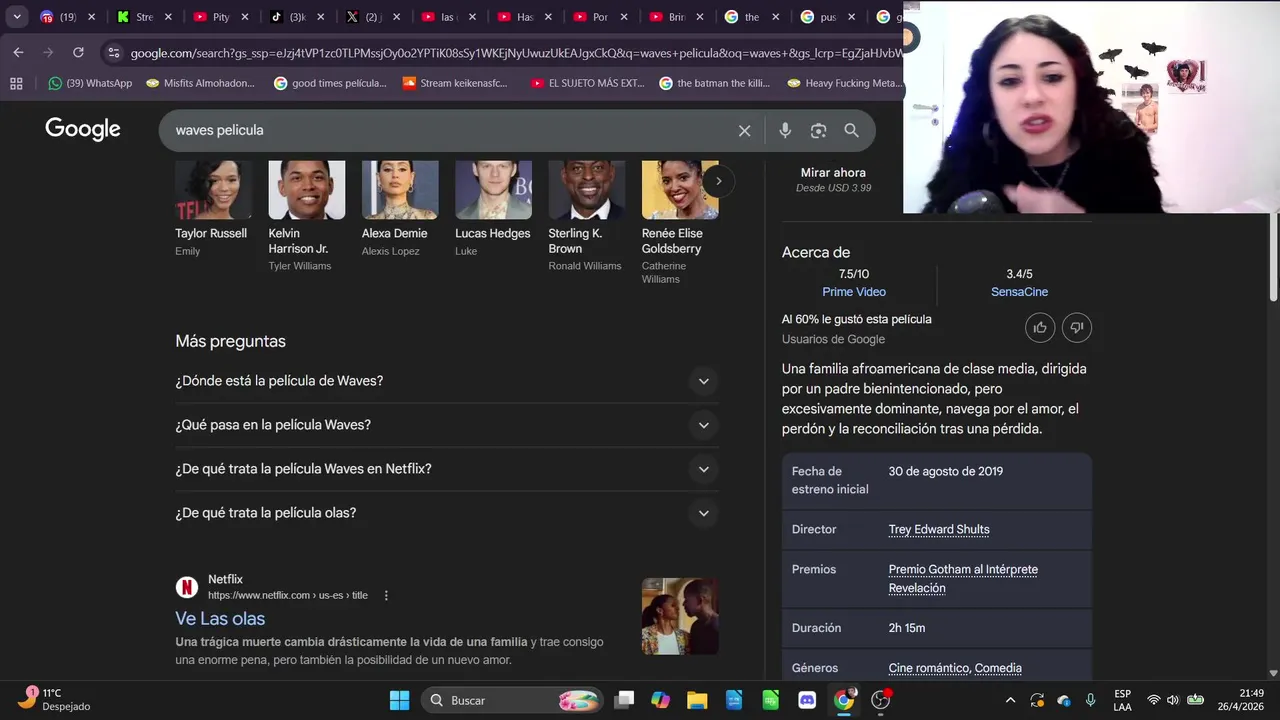Open 'Premio Gotham al Intérprete Revelación' link
1280x720 pixels.
coord(963,578)
